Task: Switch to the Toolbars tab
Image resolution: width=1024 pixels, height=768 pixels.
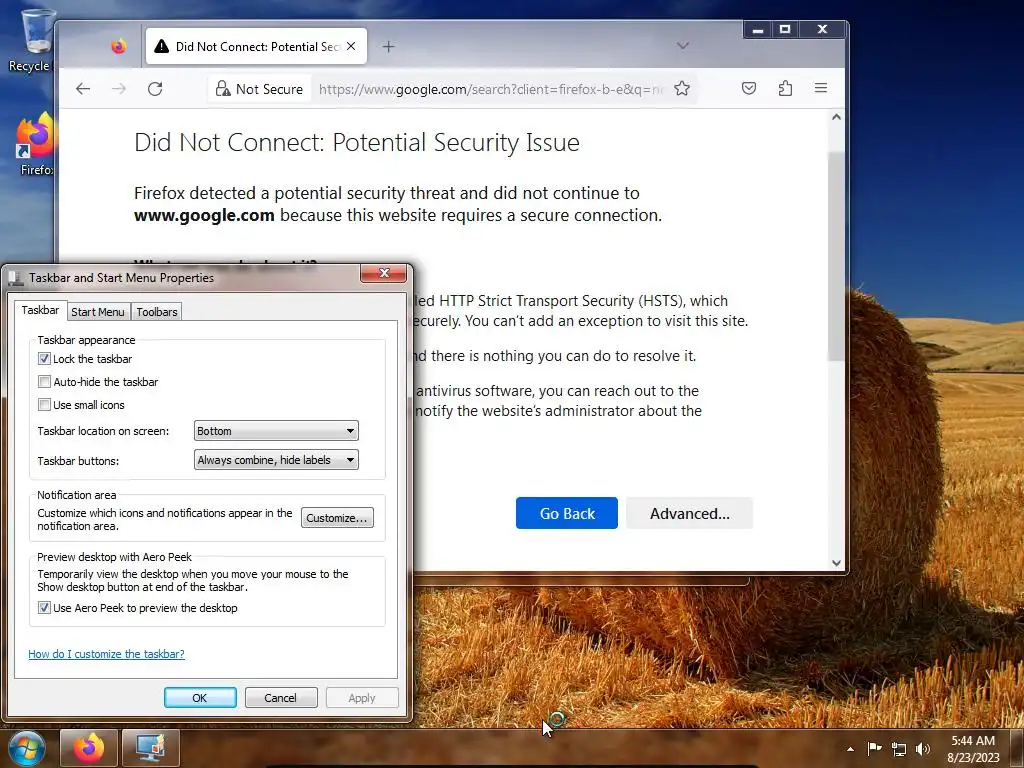Action: 157,312
